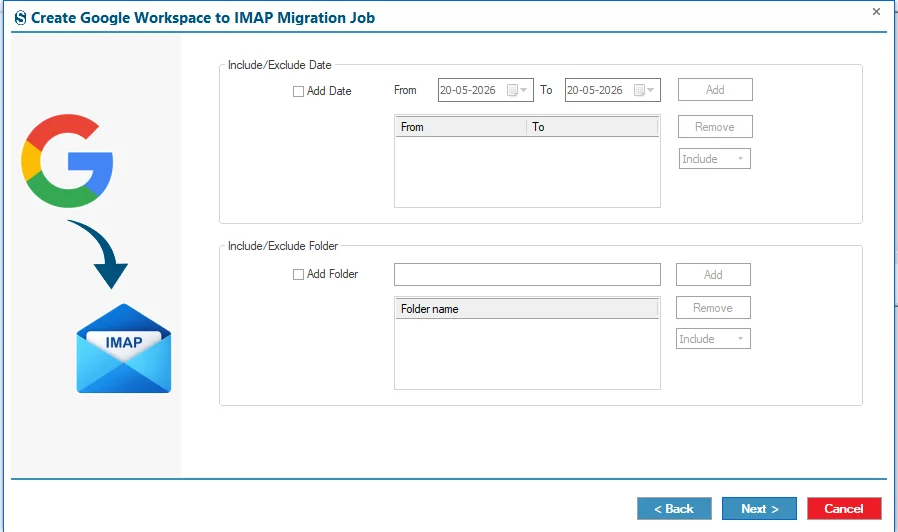
Task: Click the red Cancel button
Action: (844, 509)
